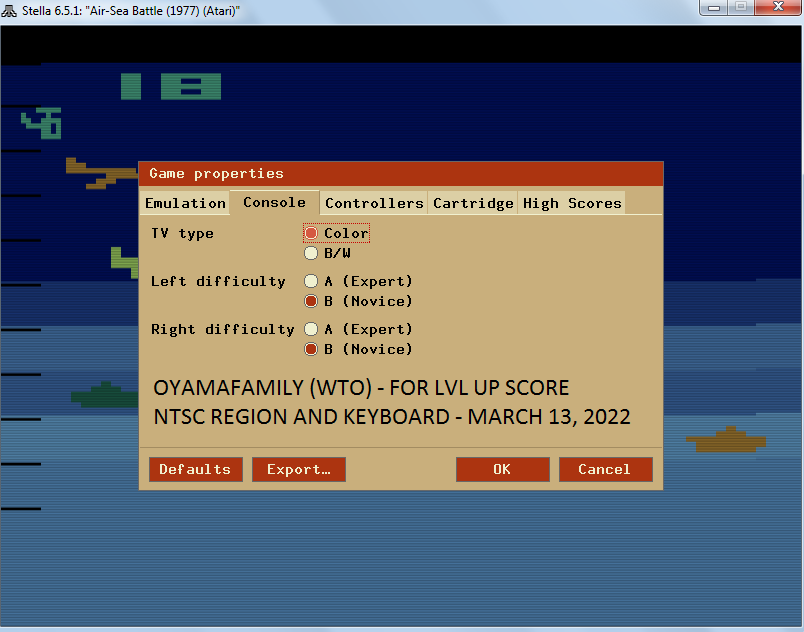Set right difficulty to A (Expert)
The image size is (804, 632).
point(311,329)
